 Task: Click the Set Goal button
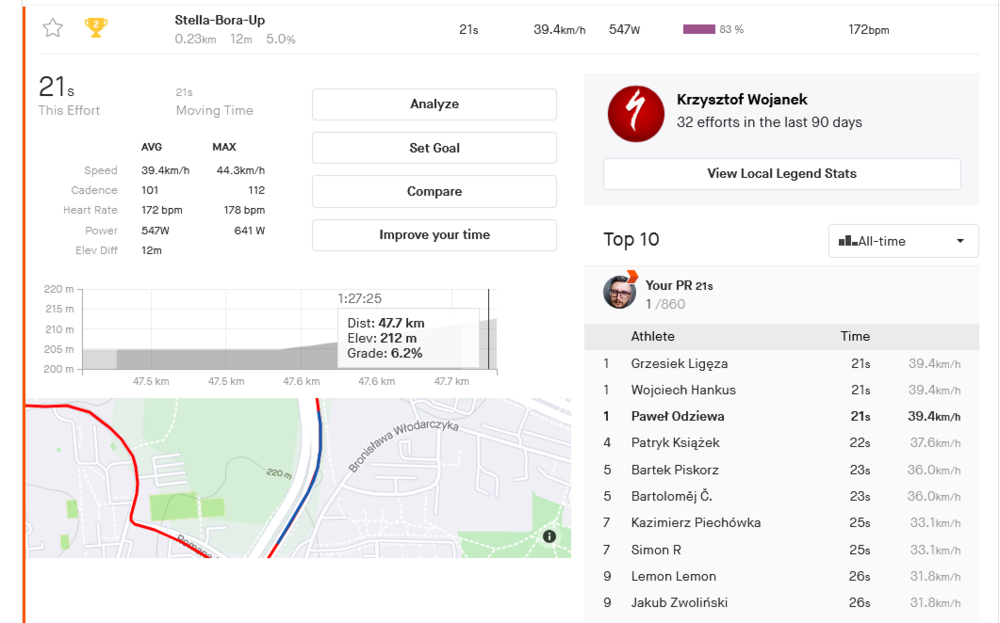[433, 147]
